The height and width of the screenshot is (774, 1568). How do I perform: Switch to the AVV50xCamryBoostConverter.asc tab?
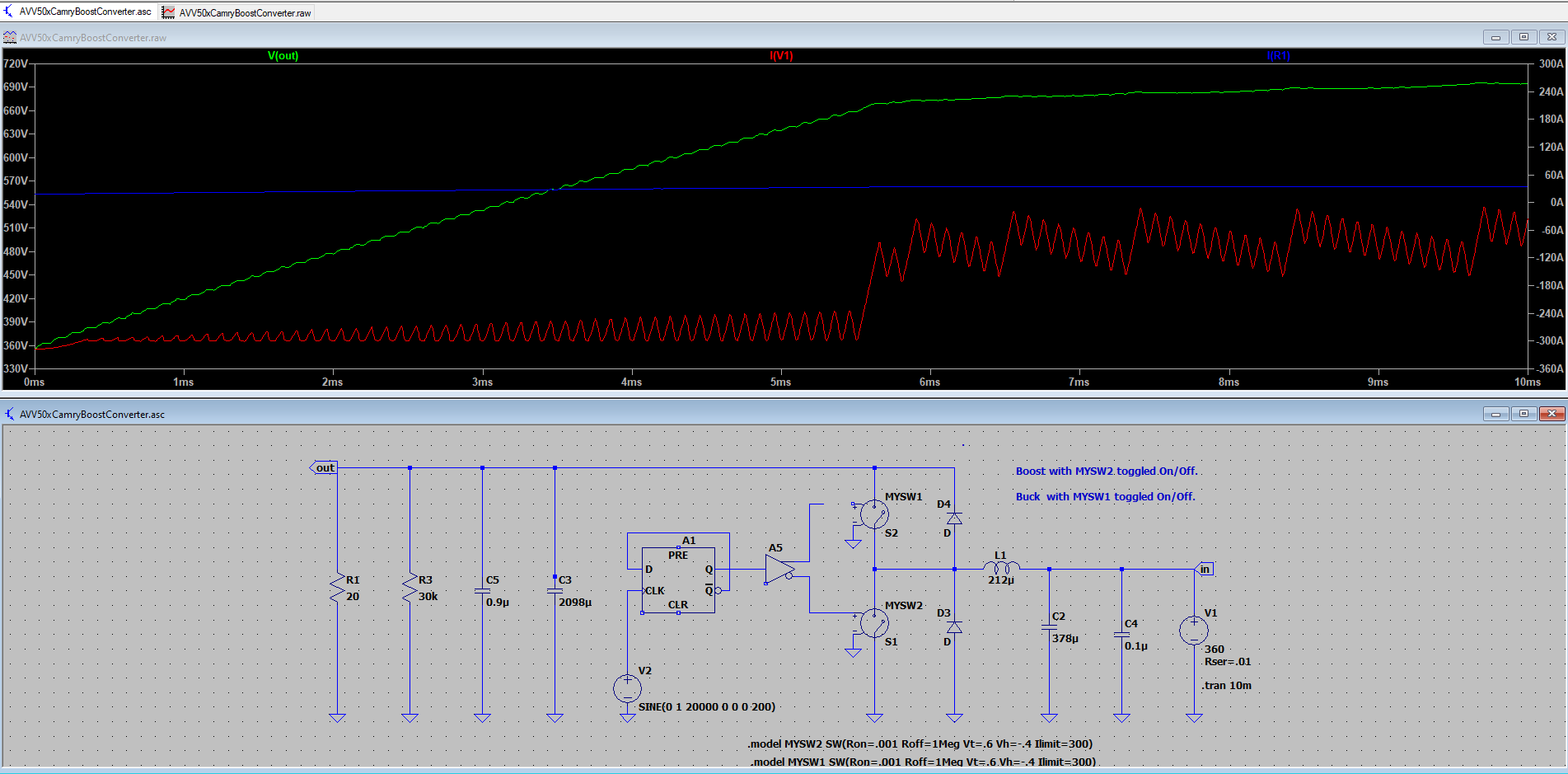[85, 12]
